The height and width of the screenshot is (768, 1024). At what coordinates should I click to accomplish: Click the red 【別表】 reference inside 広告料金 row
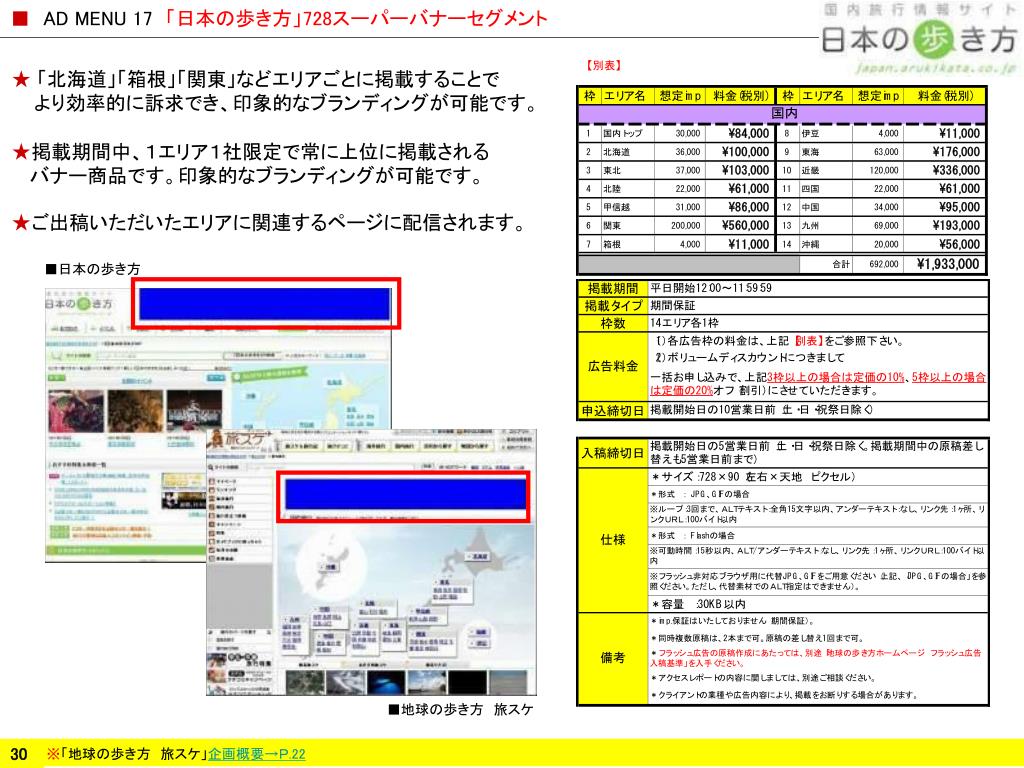pos(807,341)
